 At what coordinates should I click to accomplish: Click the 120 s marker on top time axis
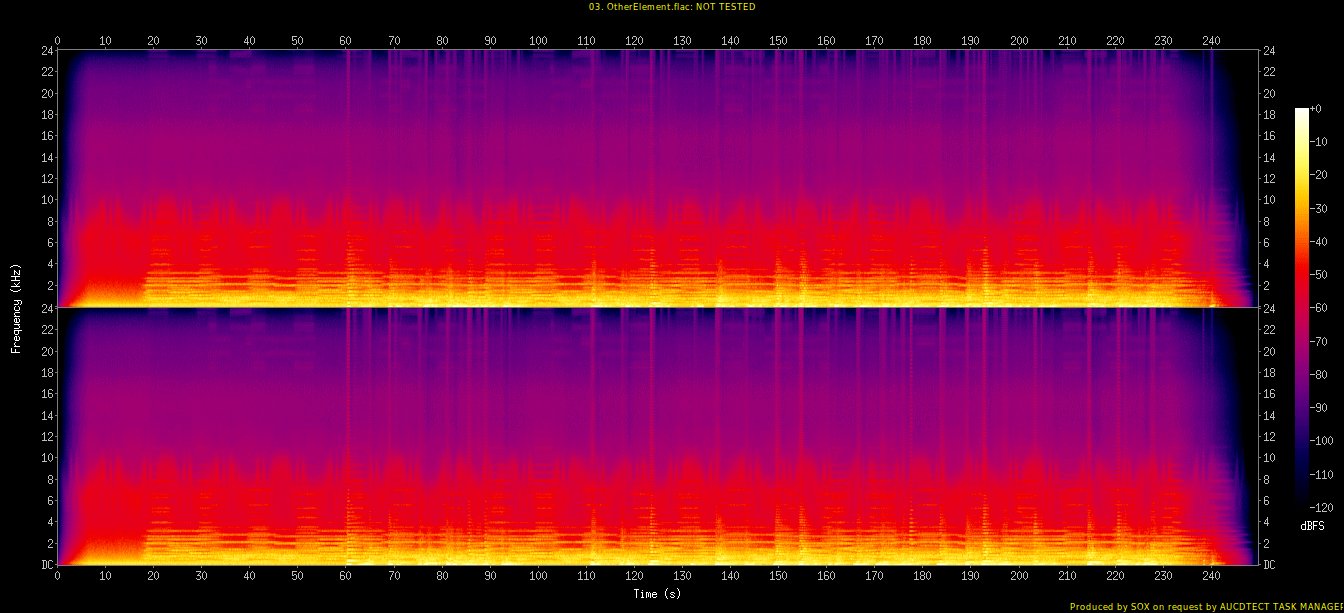tap(634, 40)
